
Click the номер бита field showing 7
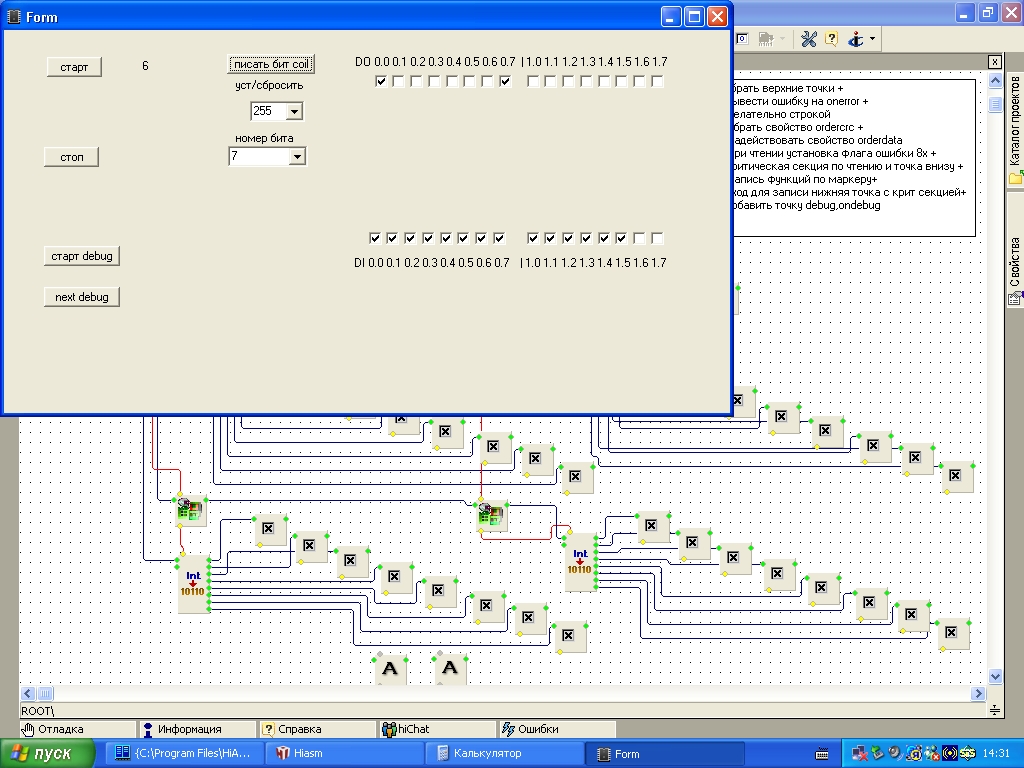[x=259, y=157]
